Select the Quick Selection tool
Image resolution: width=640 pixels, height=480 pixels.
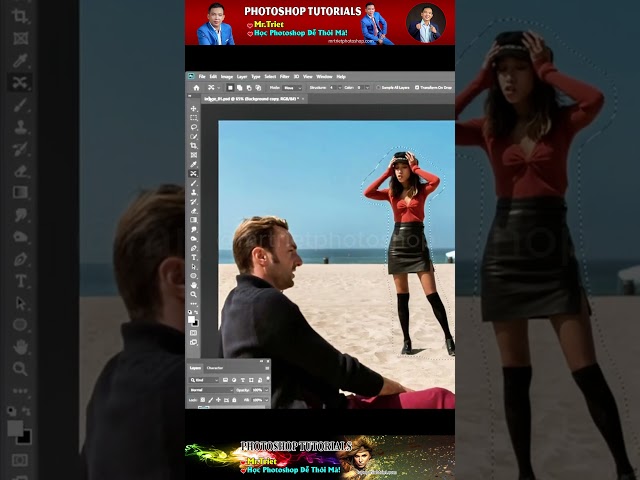tap(193, 136)
